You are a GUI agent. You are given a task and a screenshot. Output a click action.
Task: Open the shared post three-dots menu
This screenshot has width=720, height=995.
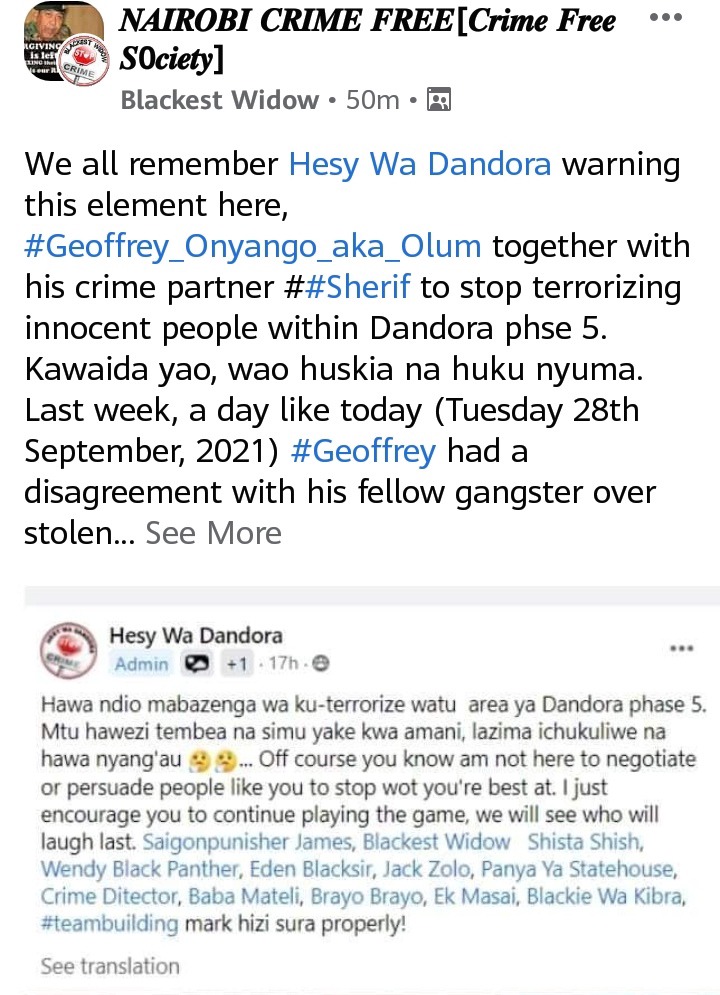(x=682, y=648)
